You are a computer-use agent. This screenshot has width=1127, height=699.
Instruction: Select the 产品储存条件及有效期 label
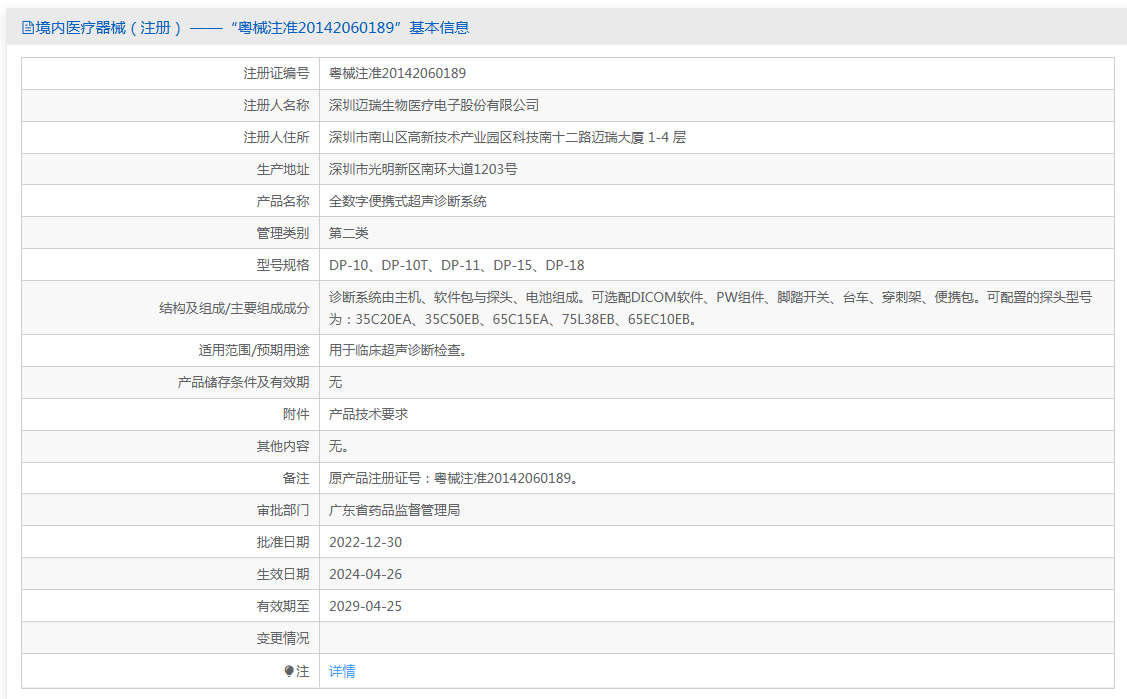click(x=244, y=382)
